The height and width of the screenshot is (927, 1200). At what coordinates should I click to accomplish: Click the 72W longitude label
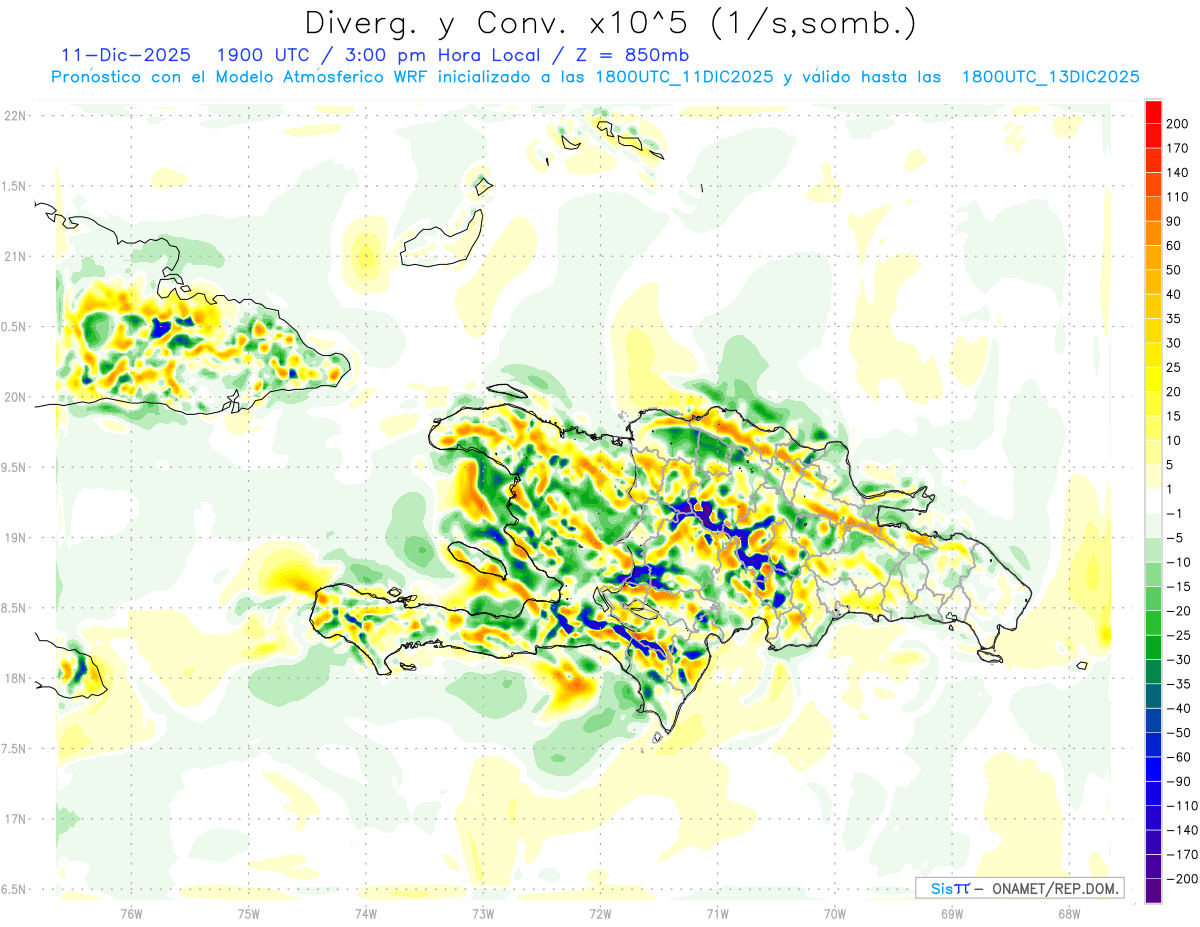coord(600,914)
